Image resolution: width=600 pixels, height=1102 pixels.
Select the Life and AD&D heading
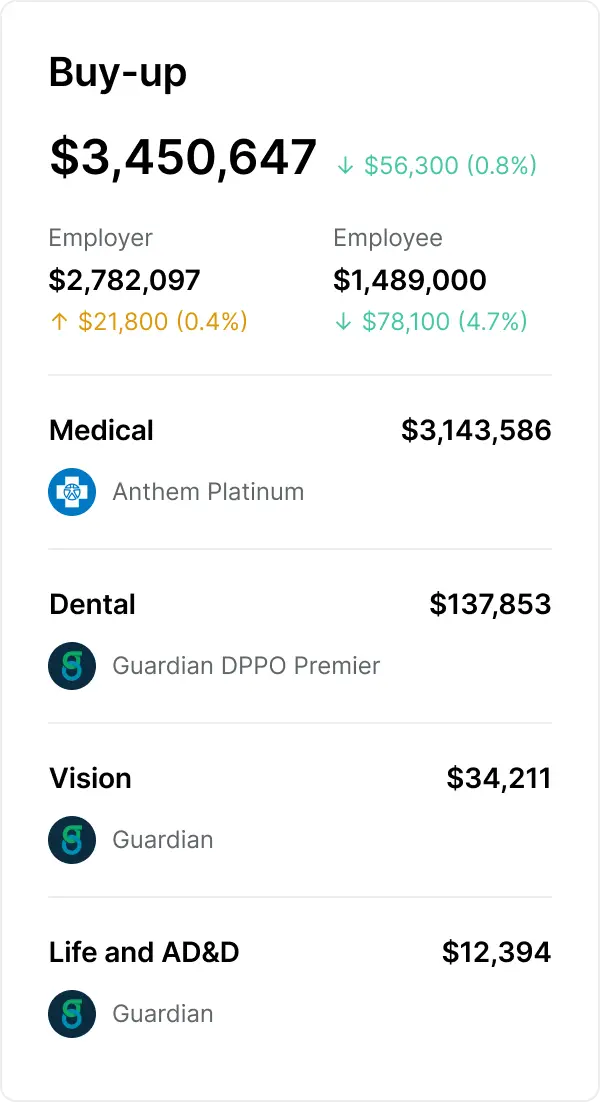click(x=144, y=952)
